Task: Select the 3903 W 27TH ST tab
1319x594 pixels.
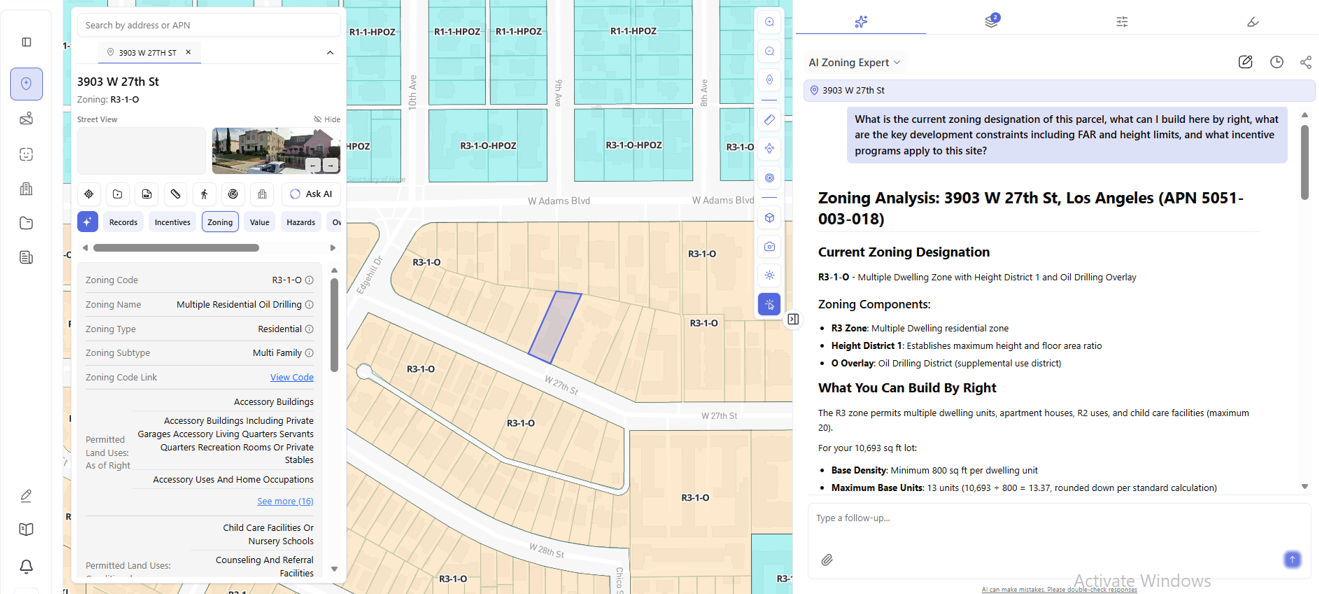Action: [x=147, y=52]
